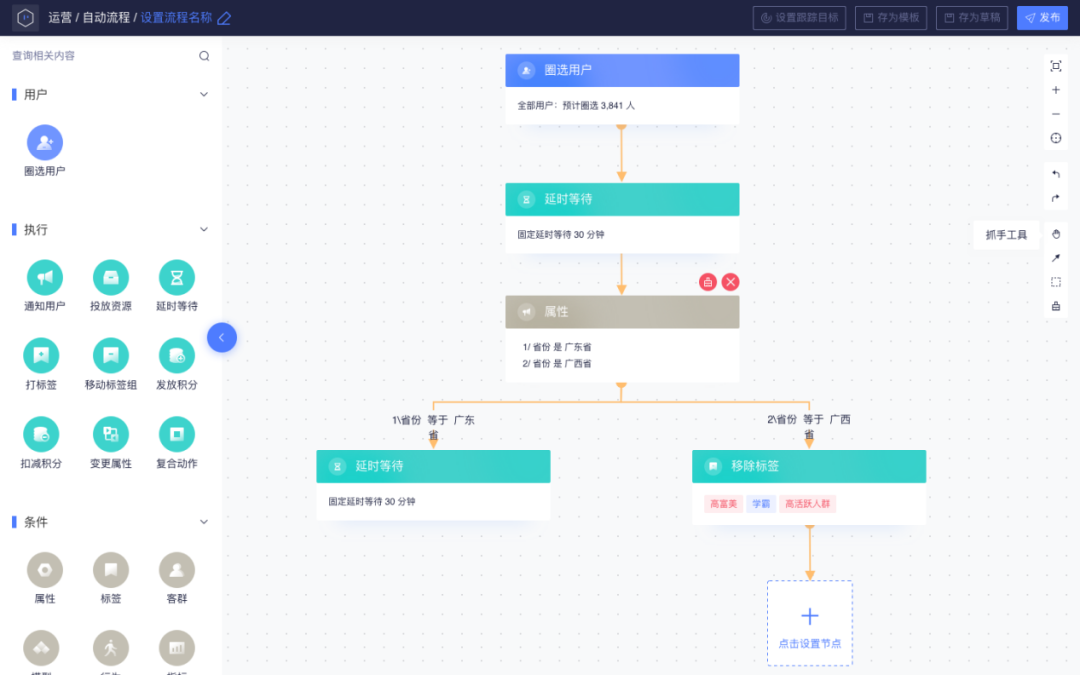The image size is (1080, 675).
Task: Click the 查询相关内容 search field
Action: click(110, 56)
